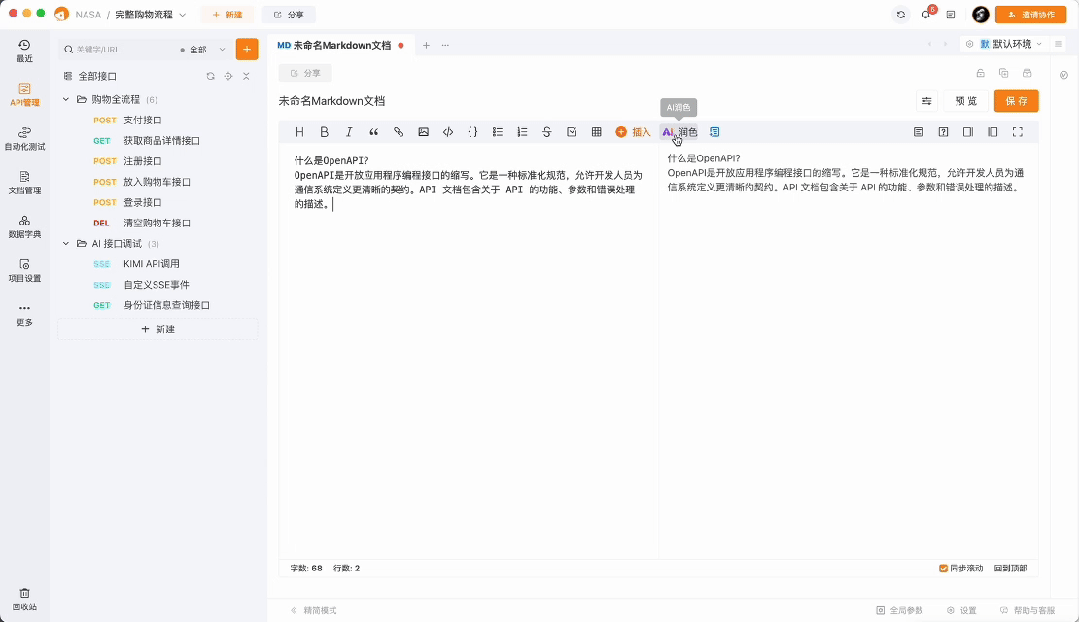Apply strikethrough formatting
The width and height of the screenshot is (1079, 622).
click(x=548, y=131)
